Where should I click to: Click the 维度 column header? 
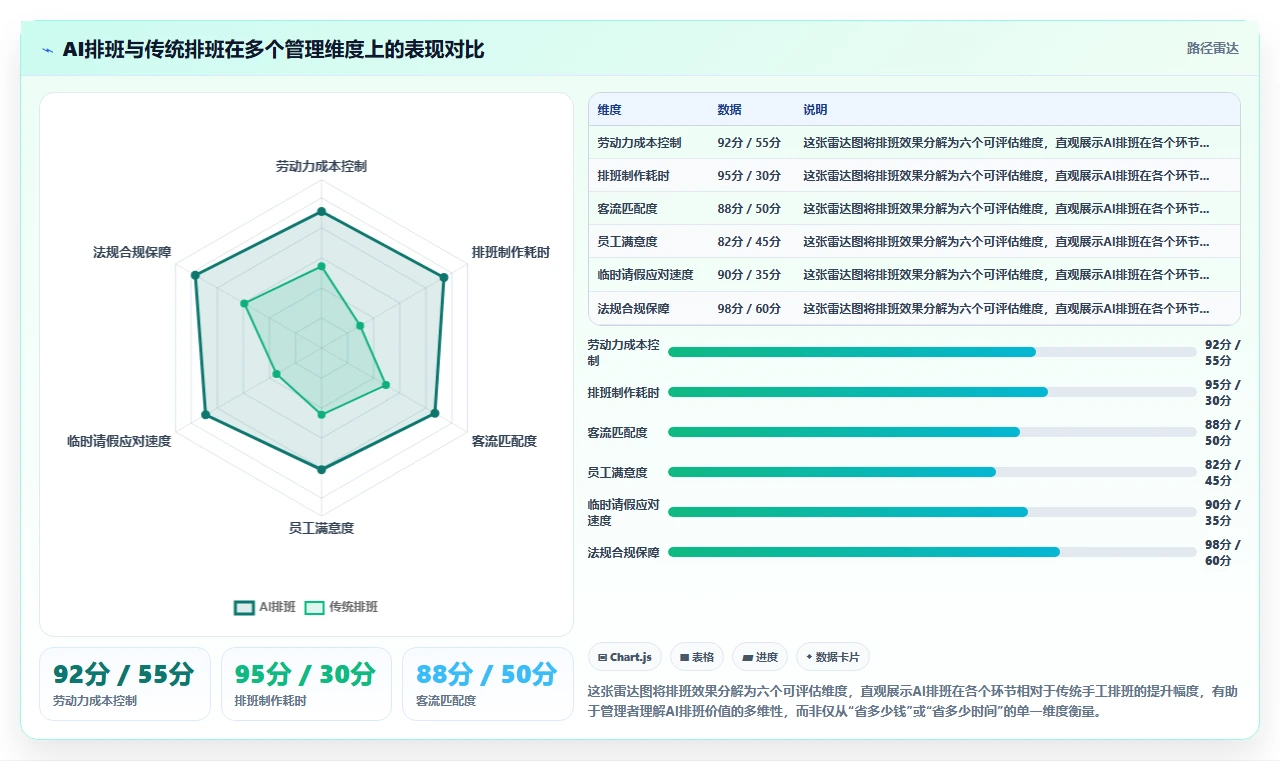pos(610,110)
